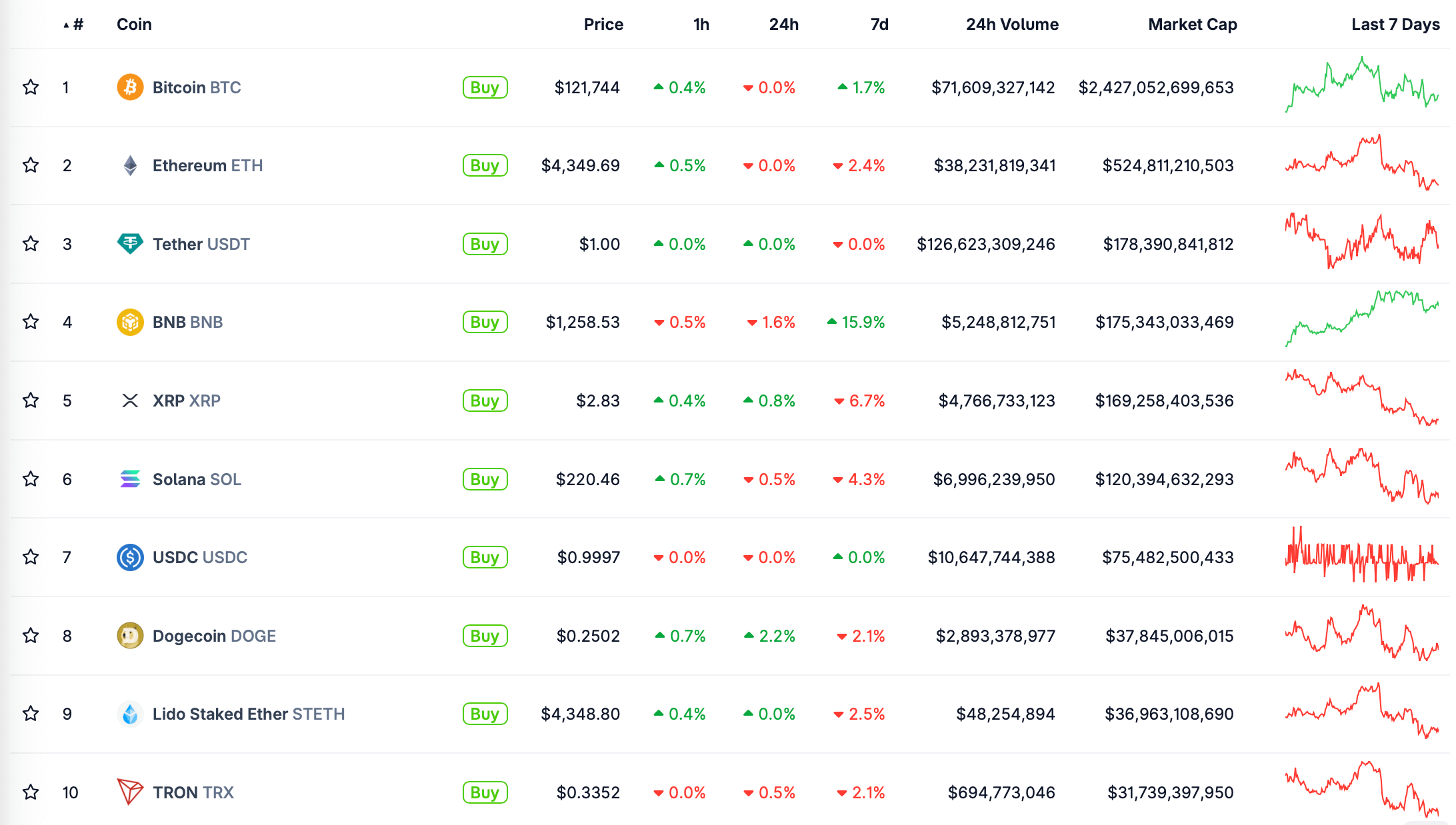The height and width of the screenshot is (825, 1456).
Task: Sort the table by Market Cap
Action: pyautogui.click(x=1192, y=25)
